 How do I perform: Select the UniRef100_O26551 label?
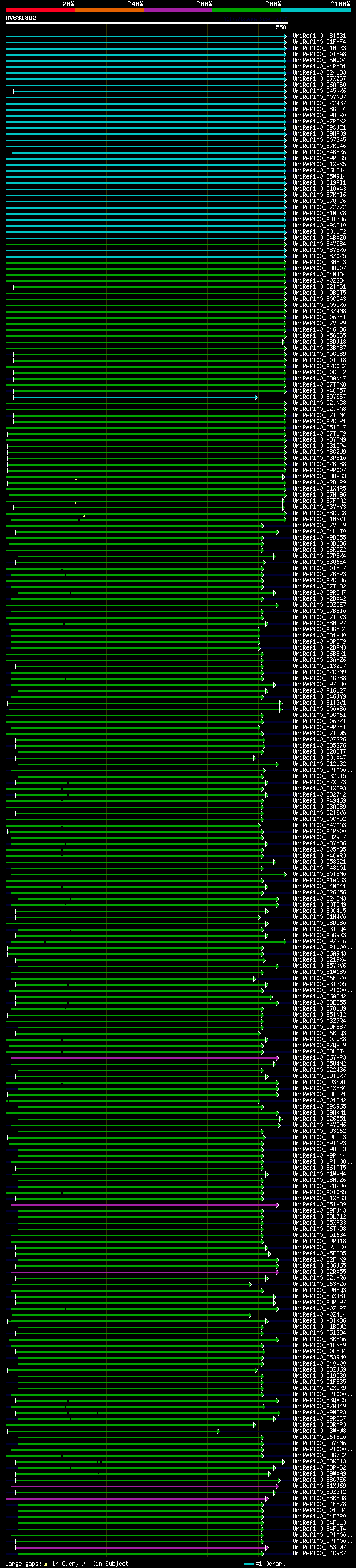tap(319, 1118)
